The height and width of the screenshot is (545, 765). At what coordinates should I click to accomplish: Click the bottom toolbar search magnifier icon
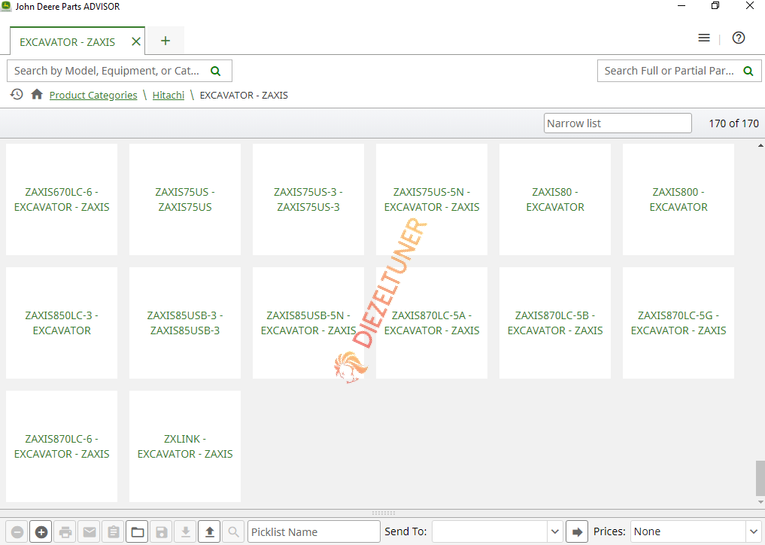pos(234,532)
